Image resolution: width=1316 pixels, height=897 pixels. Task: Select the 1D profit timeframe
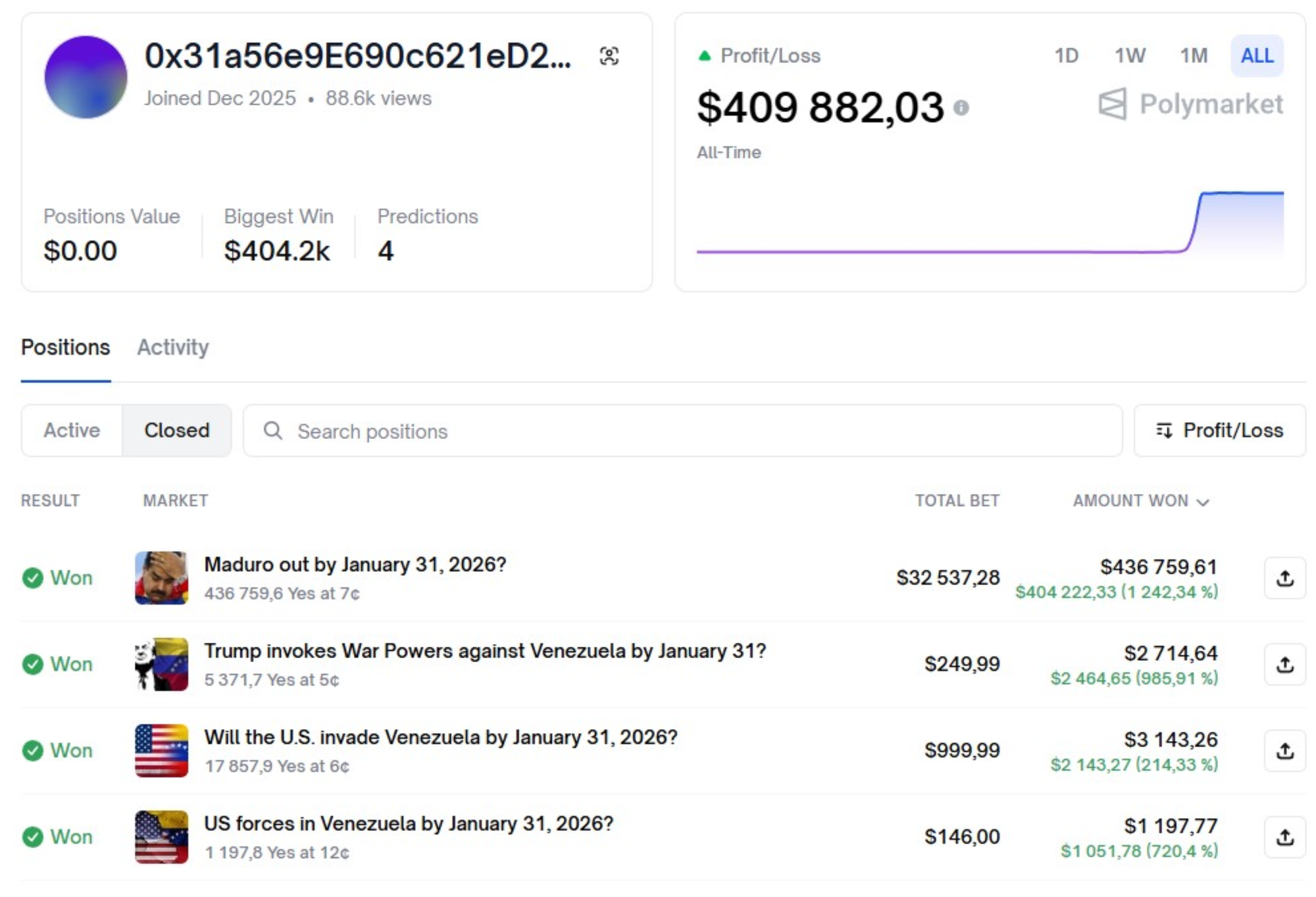[1066, 56]
